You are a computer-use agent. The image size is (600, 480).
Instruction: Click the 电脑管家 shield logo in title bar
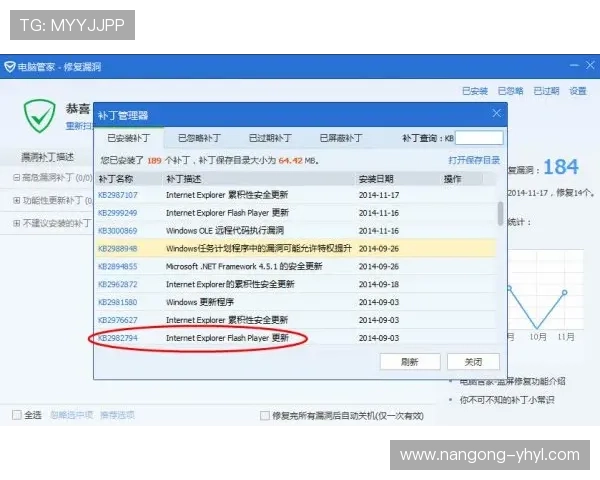pyautogui.click(x=10, y=67)
